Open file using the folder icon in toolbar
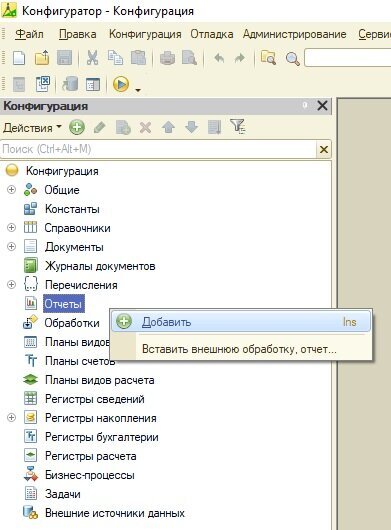The width and height of the screenshot is (391, 530). [42, 58]
